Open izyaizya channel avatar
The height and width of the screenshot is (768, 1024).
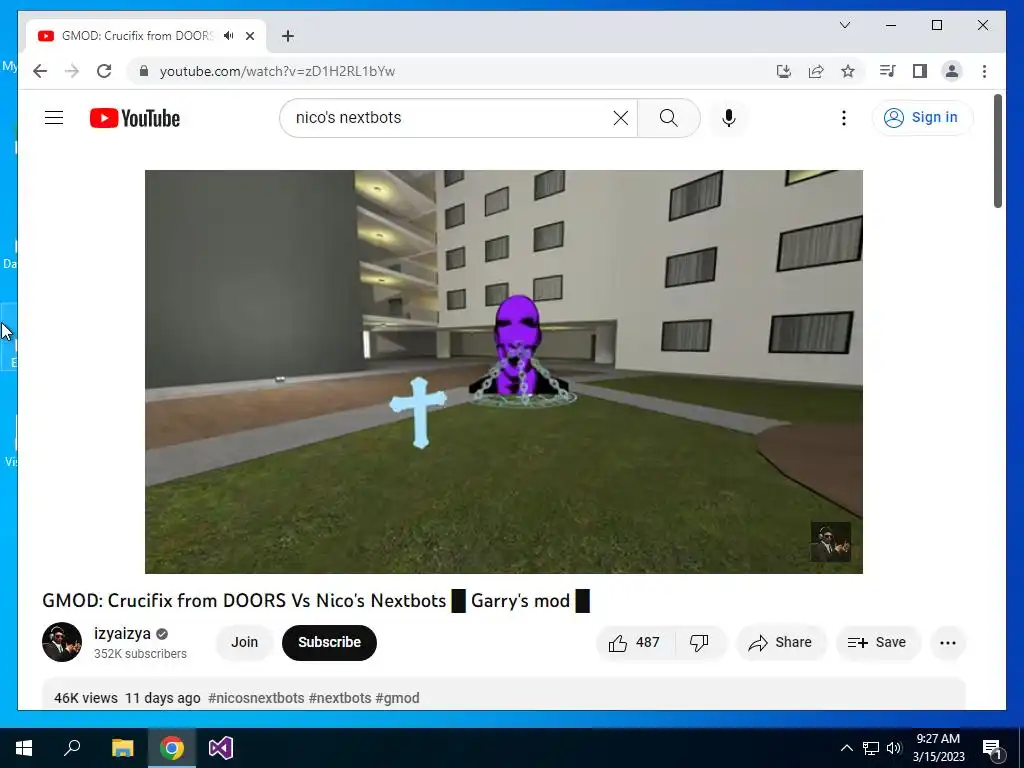[x=62, y=642]
